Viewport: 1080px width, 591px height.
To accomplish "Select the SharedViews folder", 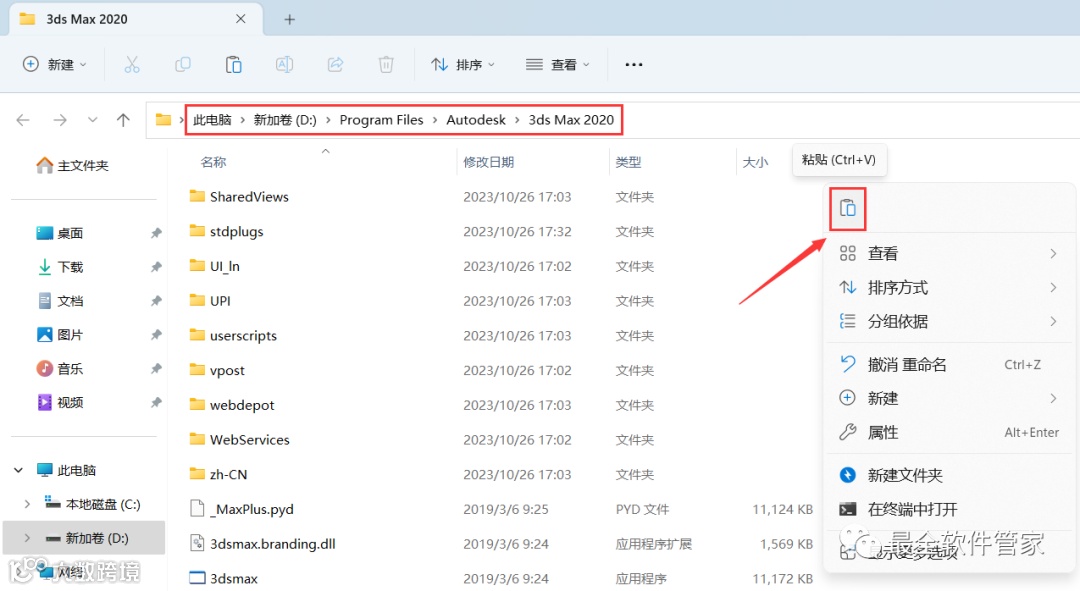I will [239, 197].
